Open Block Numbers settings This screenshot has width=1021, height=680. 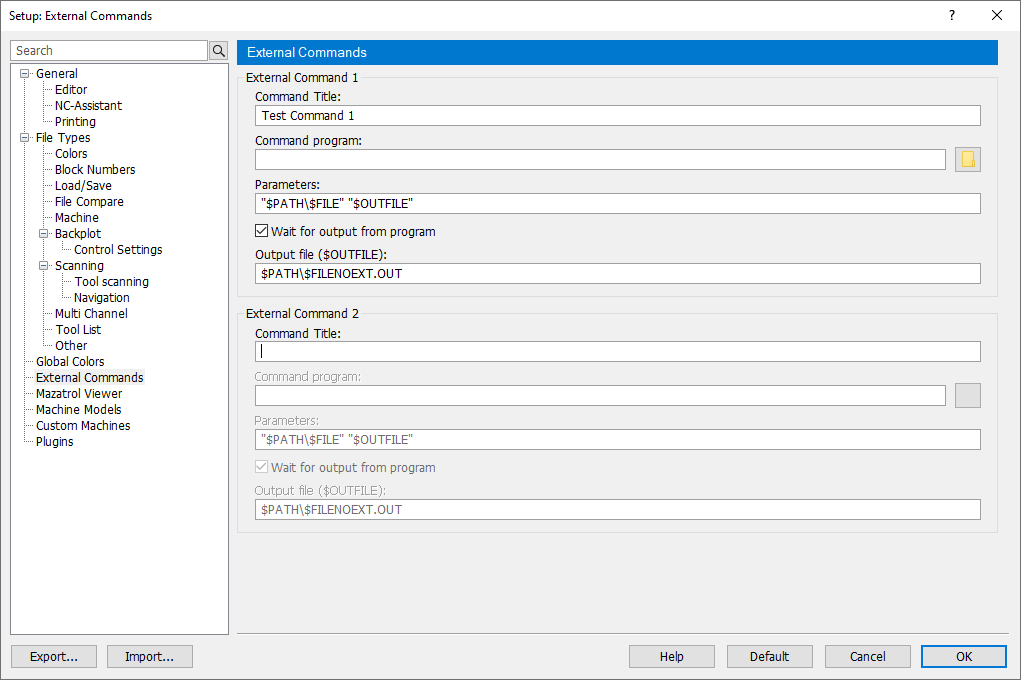[95, 169]
